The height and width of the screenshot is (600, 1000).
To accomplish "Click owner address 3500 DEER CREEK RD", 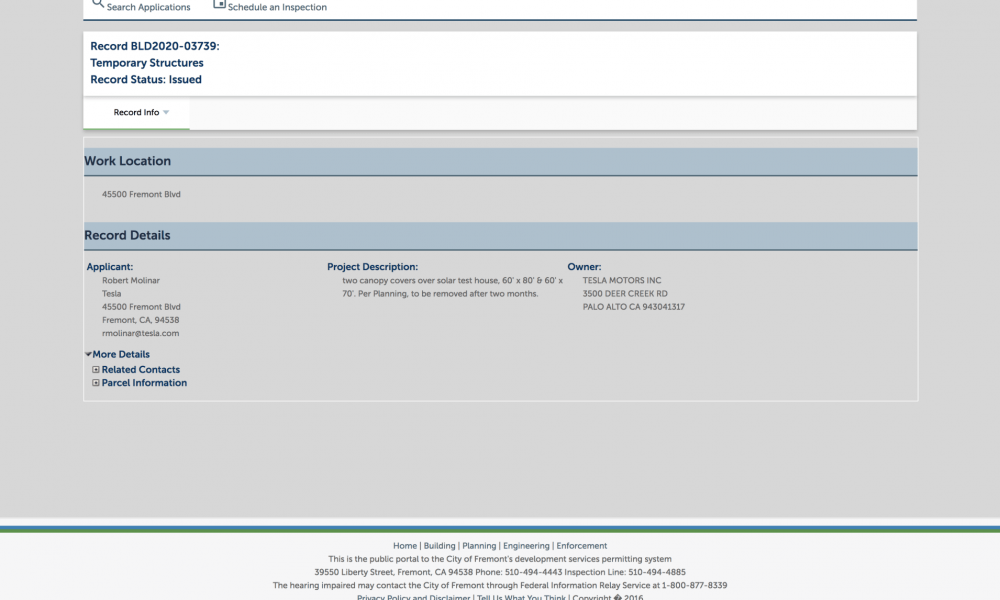I will pyautogui.click(x=625, y=294).
